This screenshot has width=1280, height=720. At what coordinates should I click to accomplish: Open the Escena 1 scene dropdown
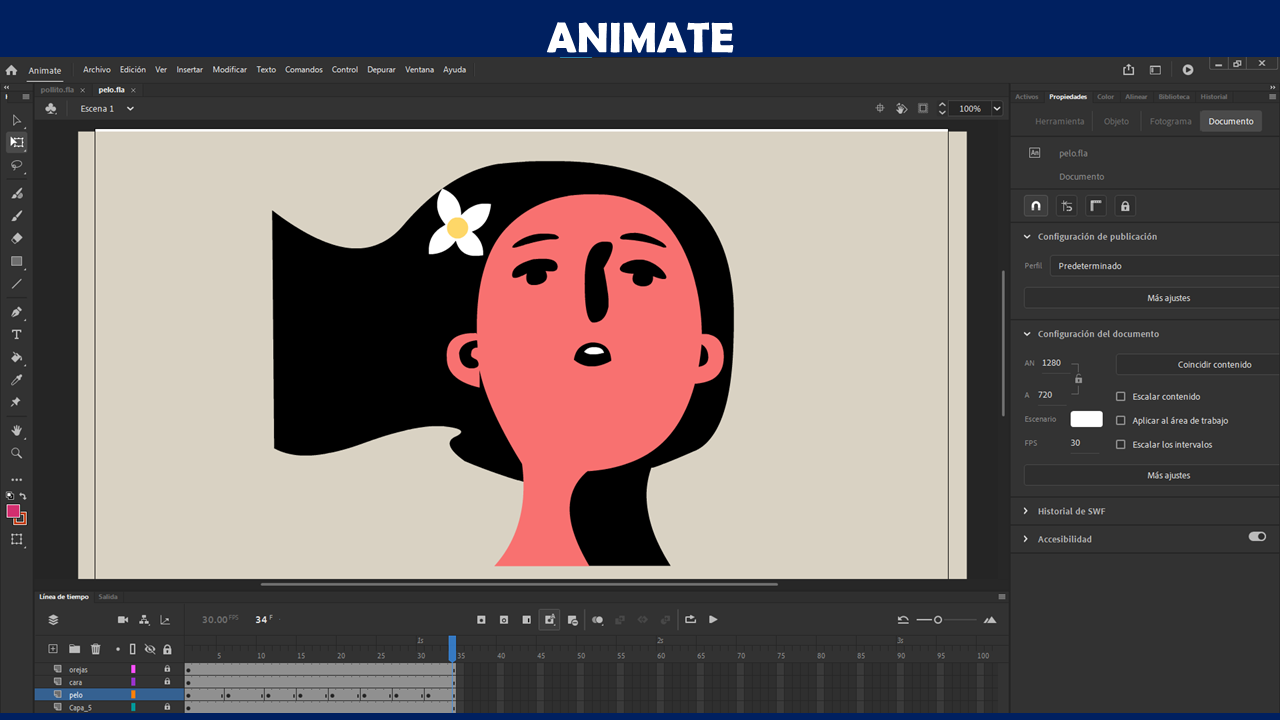tap(130, 109)
